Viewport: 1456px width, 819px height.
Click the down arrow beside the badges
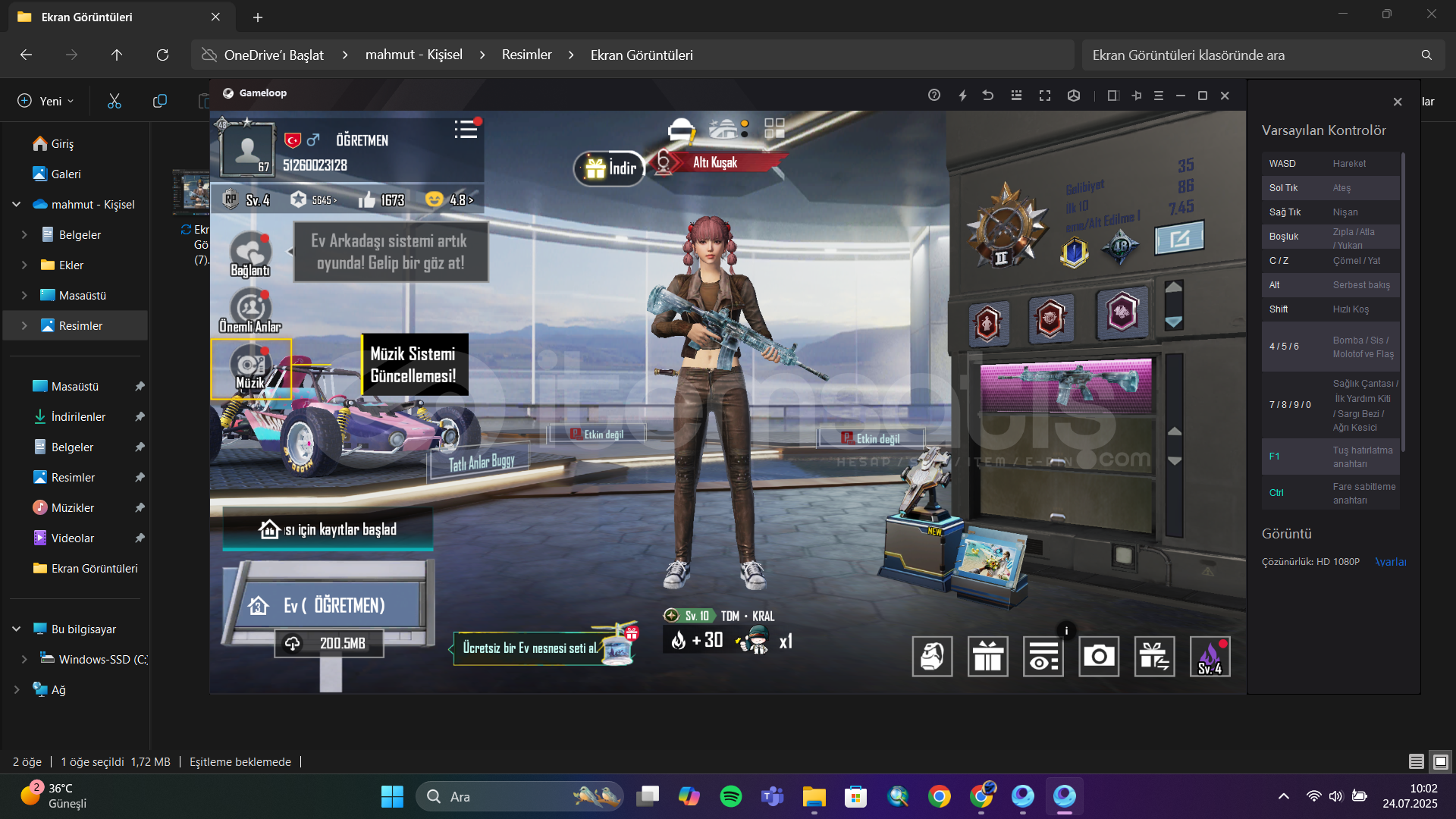pos(1173,322)
